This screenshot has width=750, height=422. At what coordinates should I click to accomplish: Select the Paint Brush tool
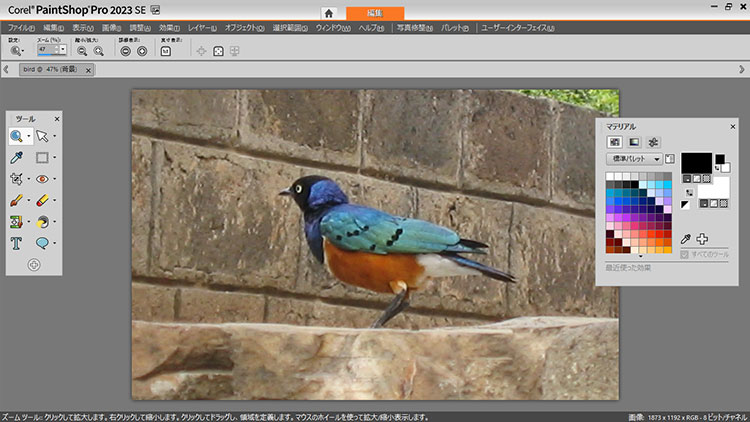coord(17,200)
